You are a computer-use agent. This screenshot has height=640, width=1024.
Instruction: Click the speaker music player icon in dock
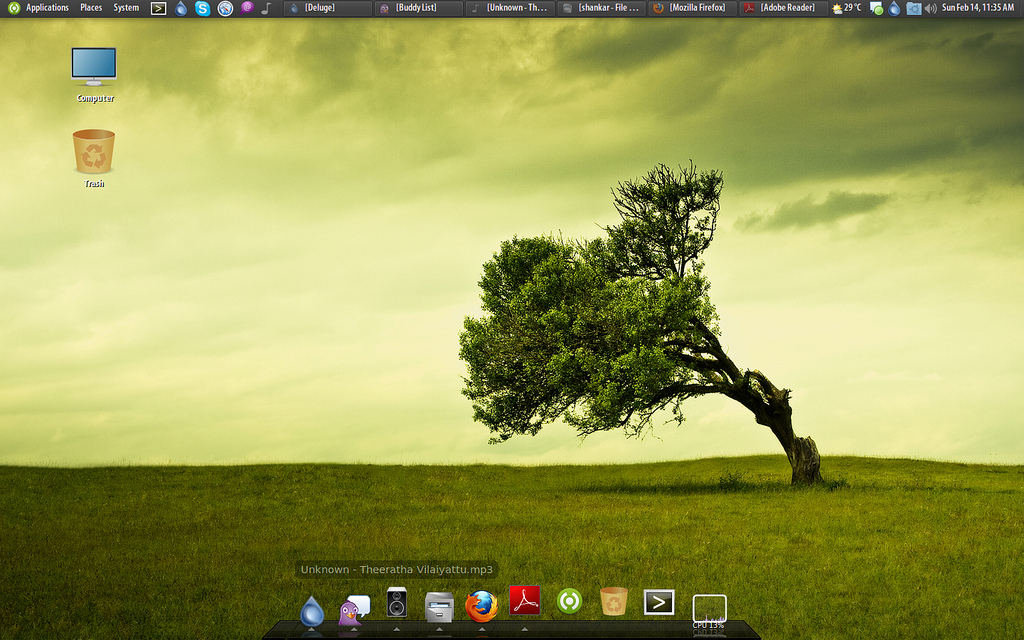[396, 602]
